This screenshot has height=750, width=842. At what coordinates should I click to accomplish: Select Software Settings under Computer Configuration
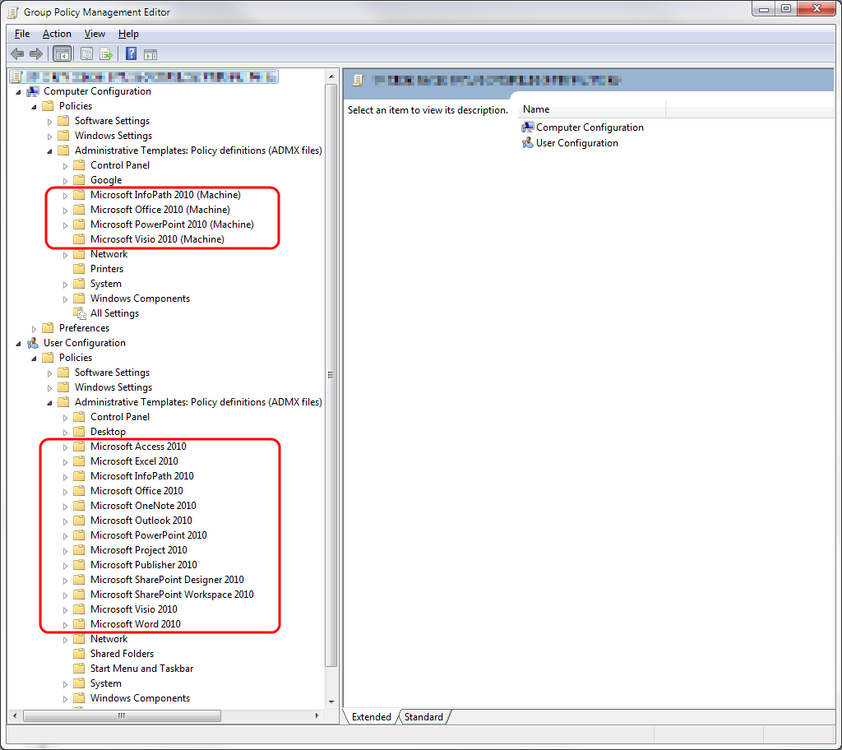click(x=112, y=121)
